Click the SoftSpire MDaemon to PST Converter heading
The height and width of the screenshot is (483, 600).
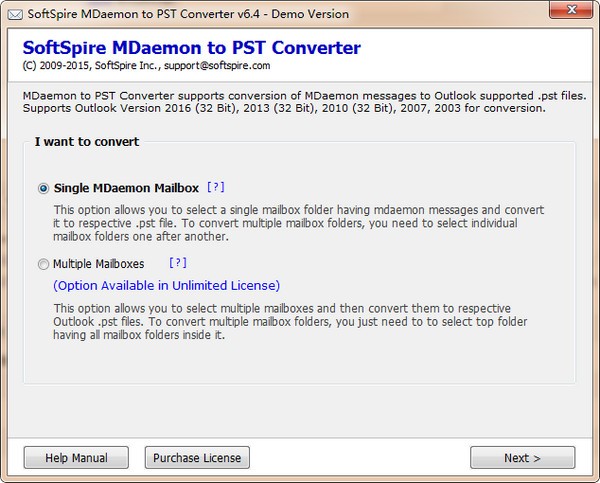tap(191, 48)
